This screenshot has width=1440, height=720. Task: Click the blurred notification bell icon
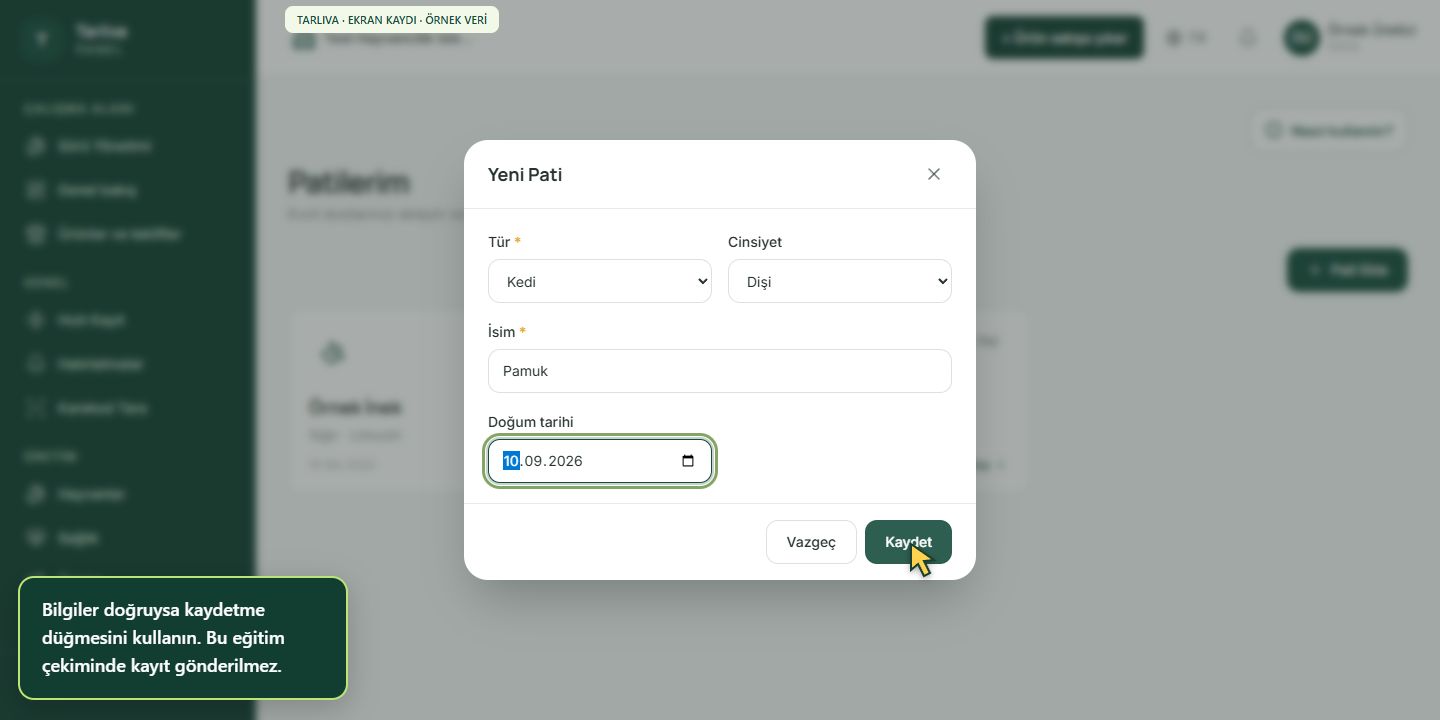click(1247, 38)
